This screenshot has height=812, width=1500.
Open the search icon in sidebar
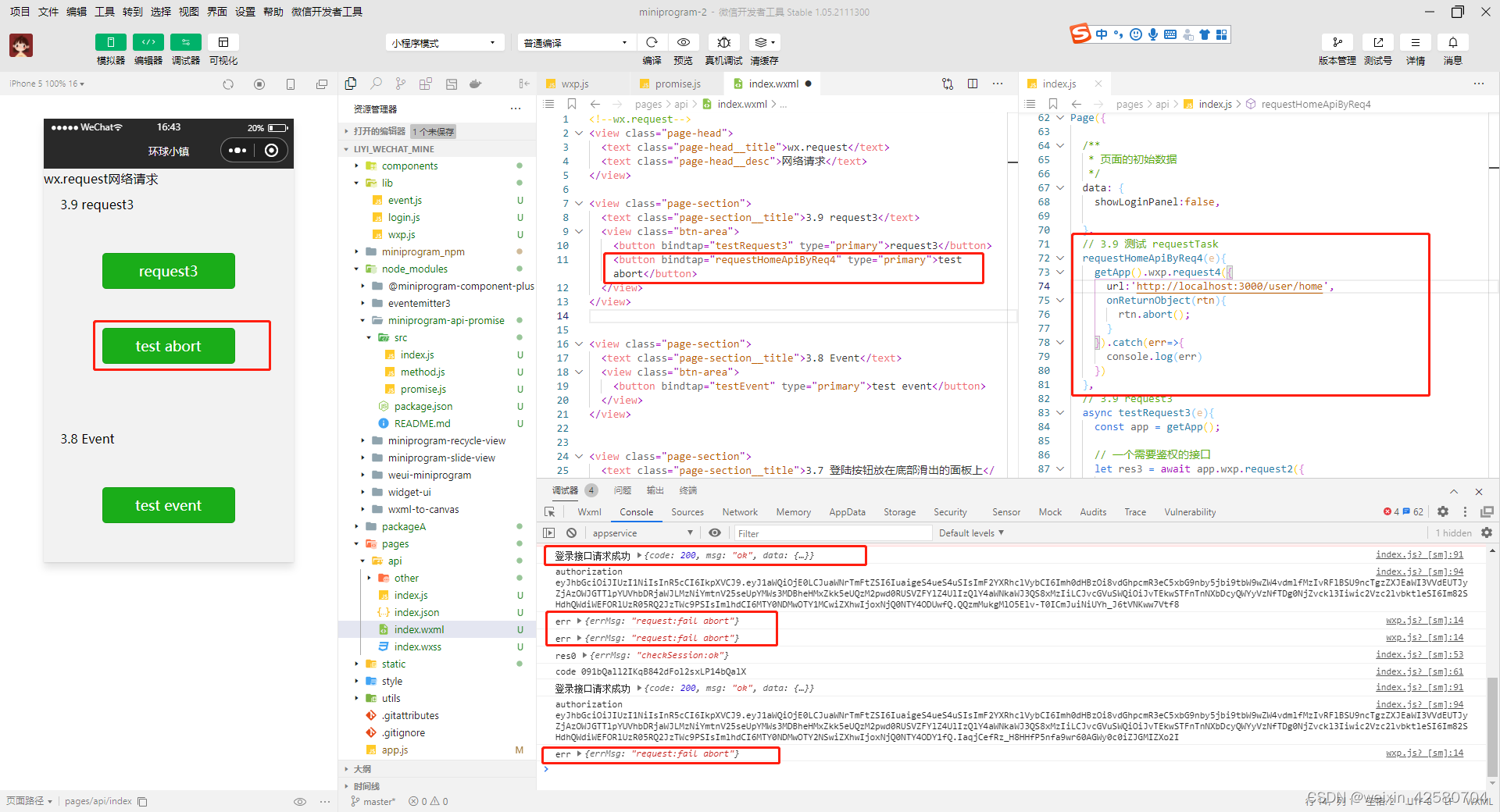(376, 84)
